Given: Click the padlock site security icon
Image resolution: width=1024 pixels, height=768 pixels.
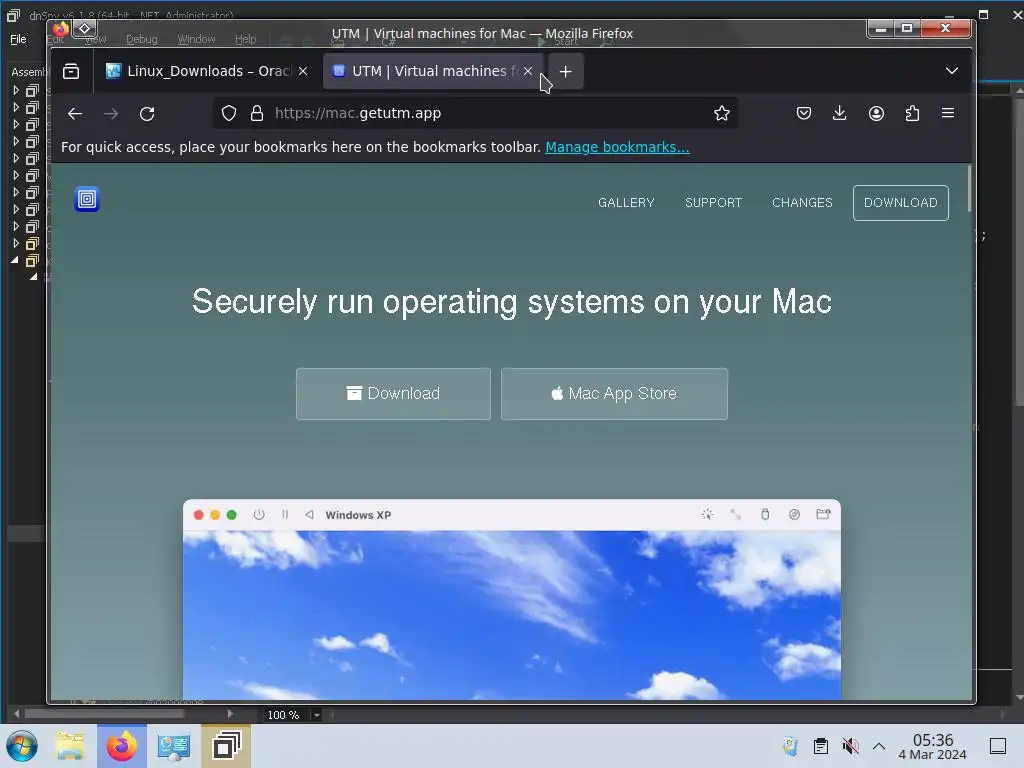Looking at the screenshot, I should (257, 113).
